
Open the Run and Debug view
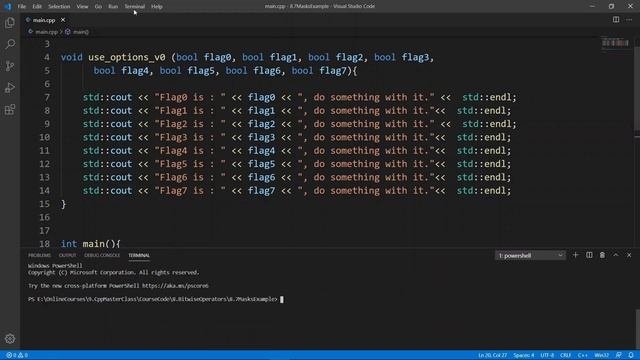click(x=10, y=88)
